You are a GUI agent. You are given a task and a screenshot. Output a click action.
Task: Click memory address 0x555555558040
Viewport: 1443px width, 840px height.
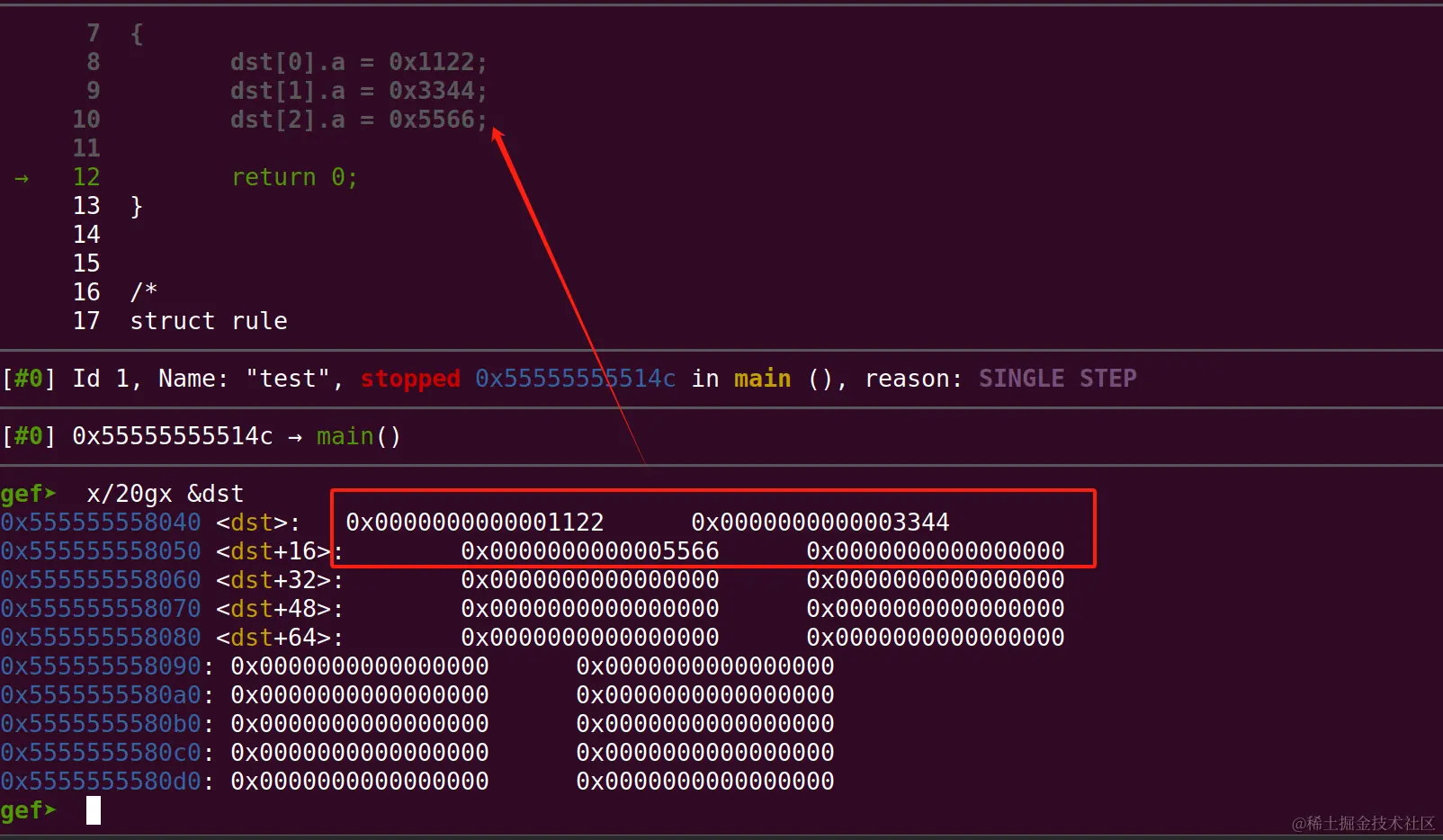click(x=101, y=523)
